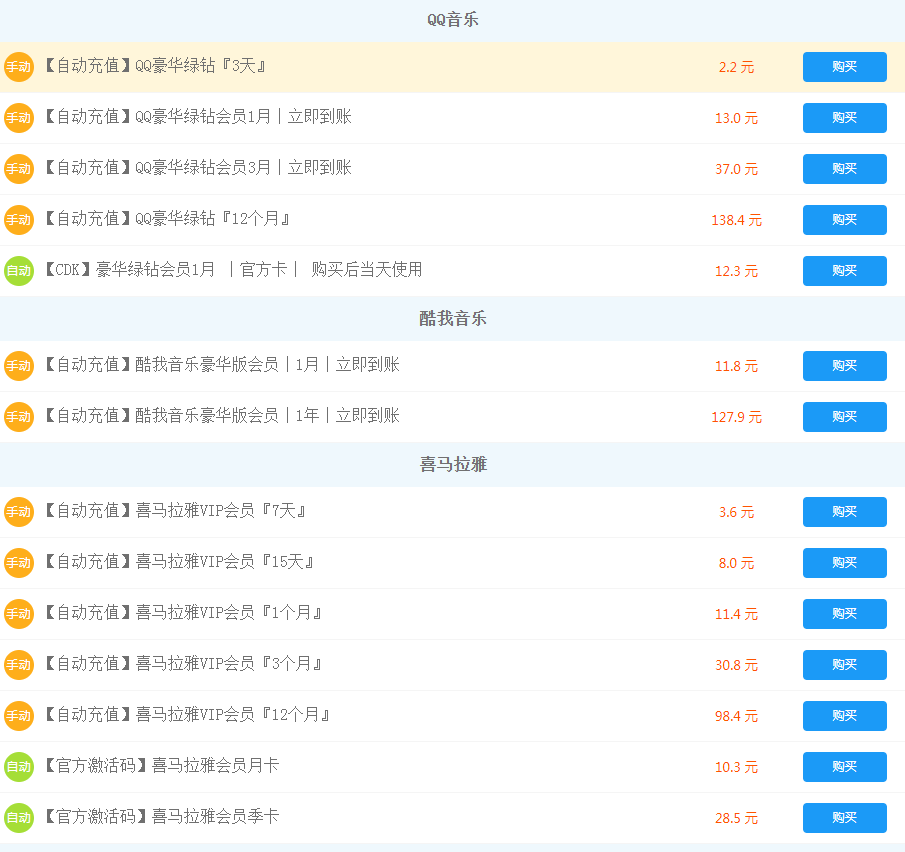Open product title QQ豪华绿钻『3天』

click(x=155, y=66)
